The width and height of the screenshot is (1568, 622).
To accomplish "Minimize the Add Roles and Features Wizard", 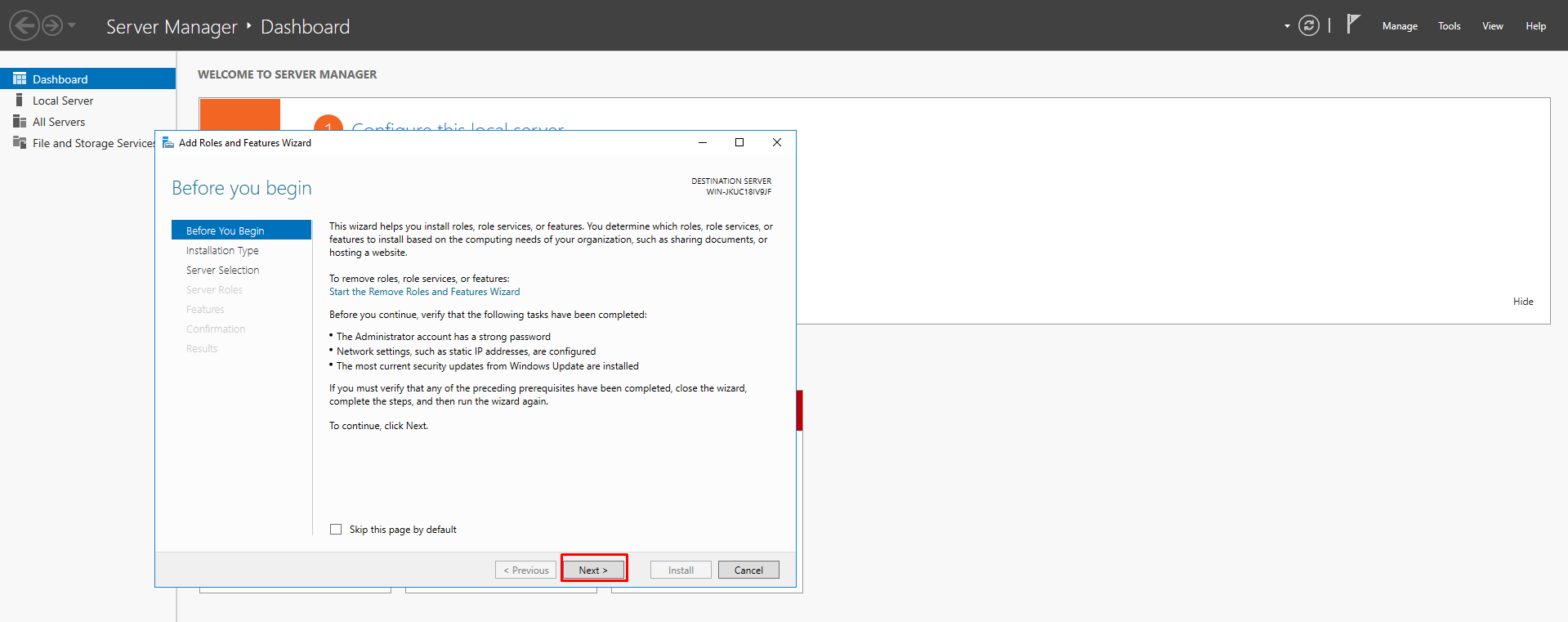I will (703, 142).
